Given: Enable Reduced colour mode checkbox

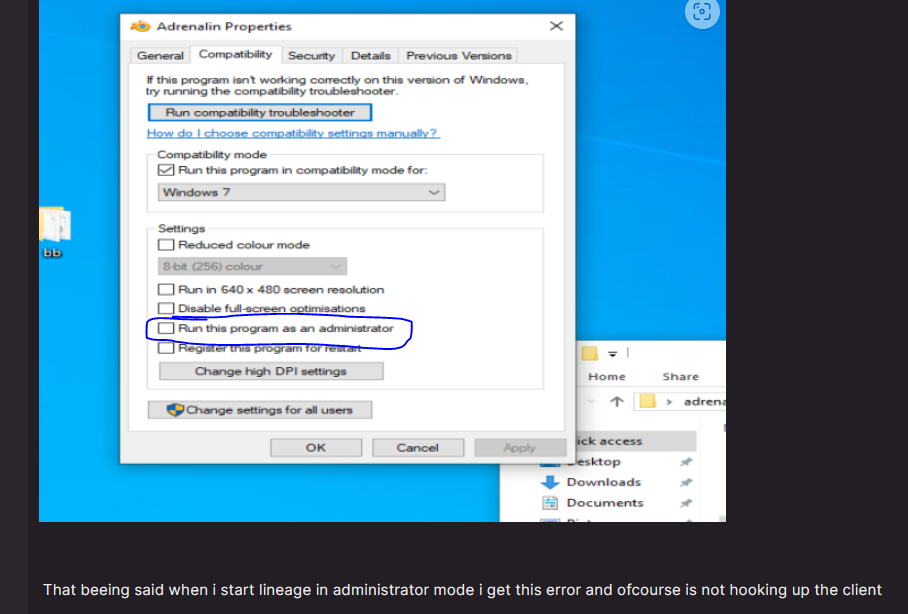Looking at the screenshot, I should pyautogui.click(x=166, y=245).
